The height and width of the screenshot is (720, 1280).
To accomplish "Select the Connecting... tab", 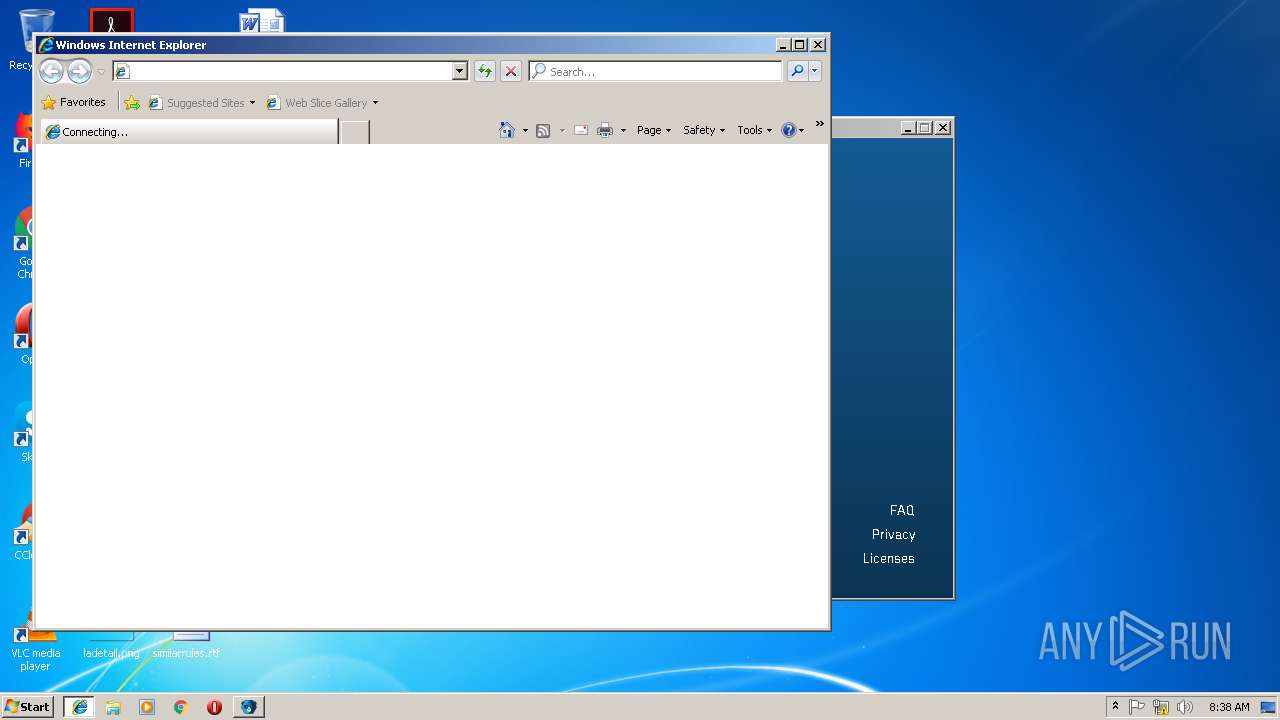I will point(188,131).
